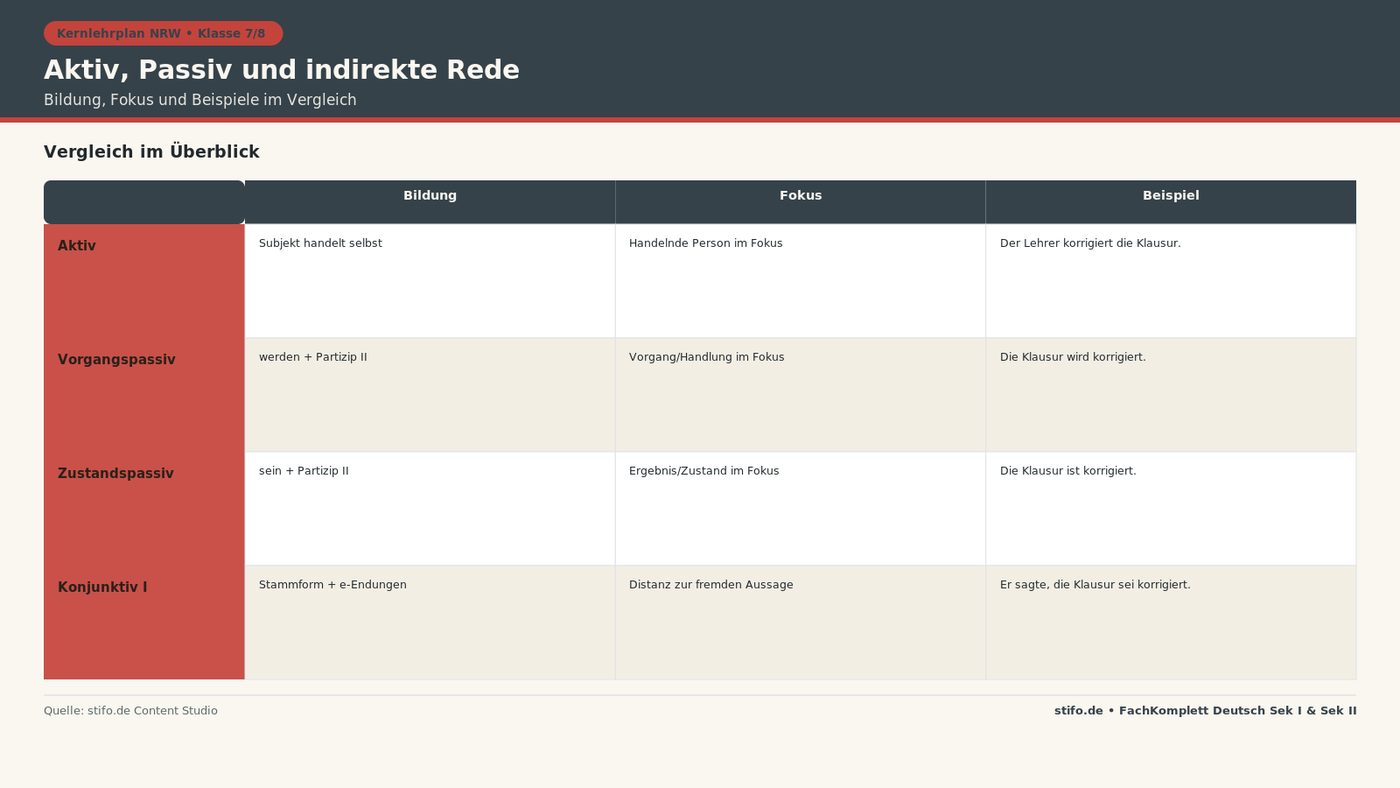Click footer stifo.de • FachKomplett Deutsch Sek I & Sek II
Screen dimensions: 1400x788
pos(1205,711)
